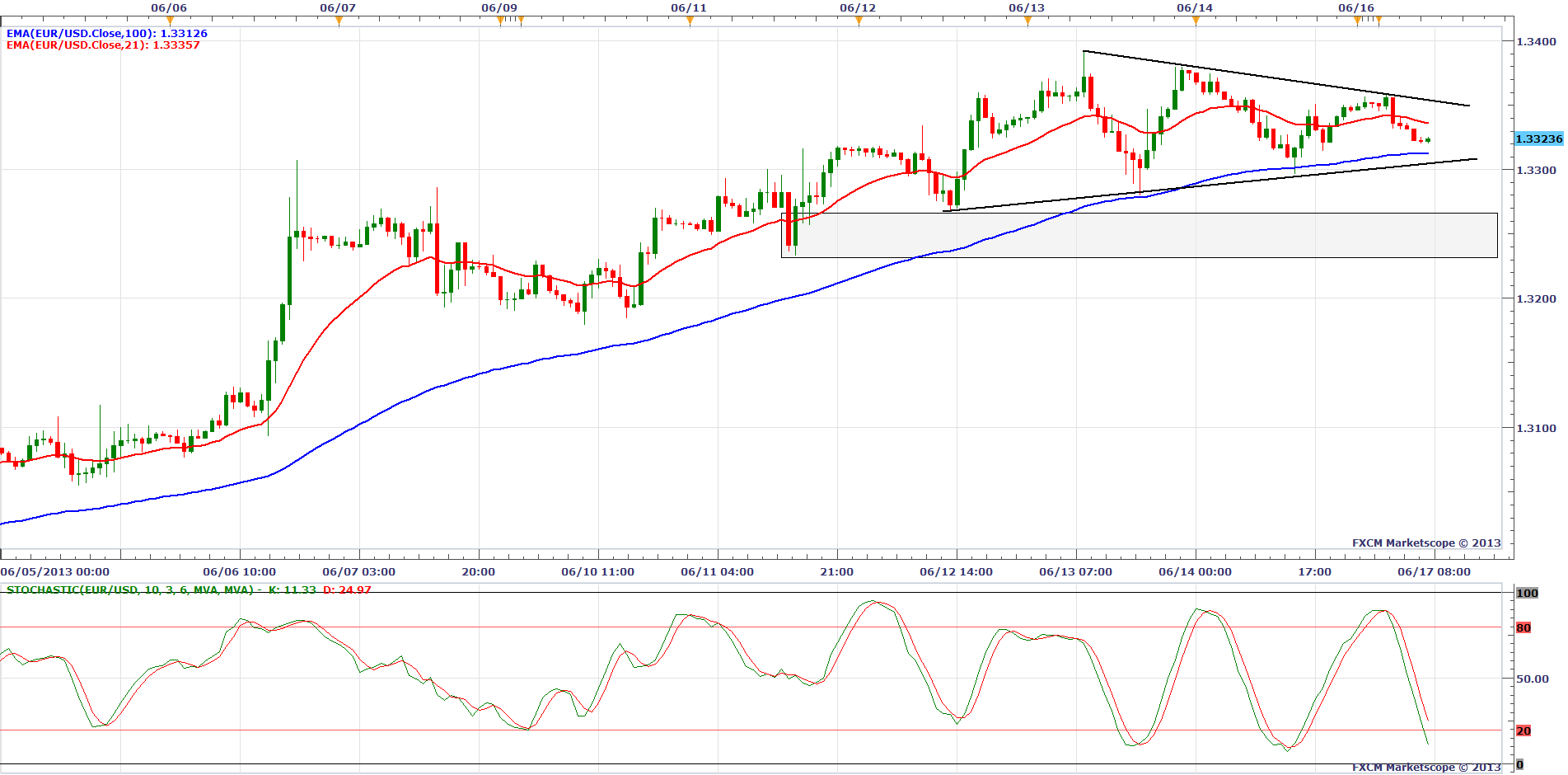Screen dimensions: 1568x775
Task: Click the orange marker under 06/12
Action: [x=859, y=21]
